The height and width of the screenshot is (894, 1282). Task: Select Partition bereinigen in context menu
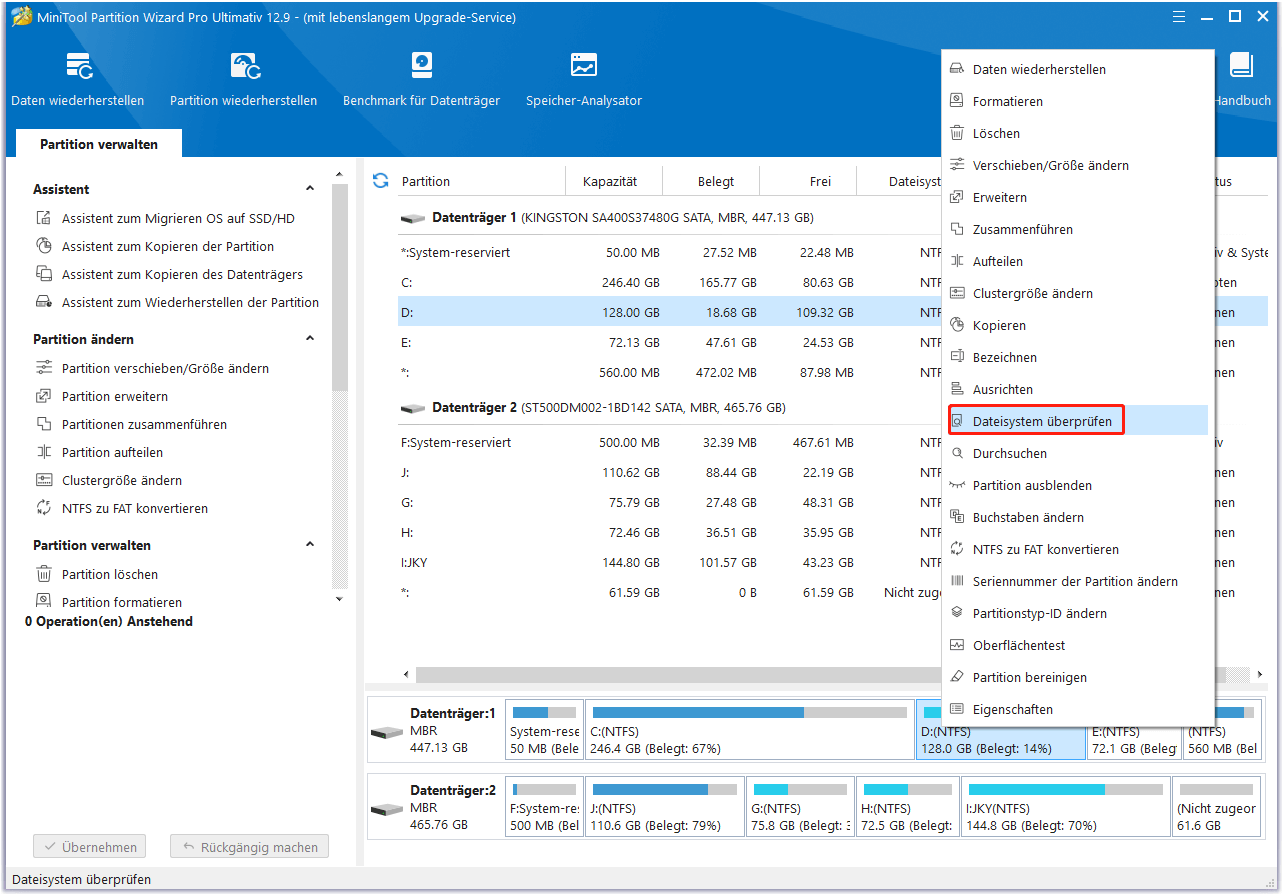tap(1078, 677)
